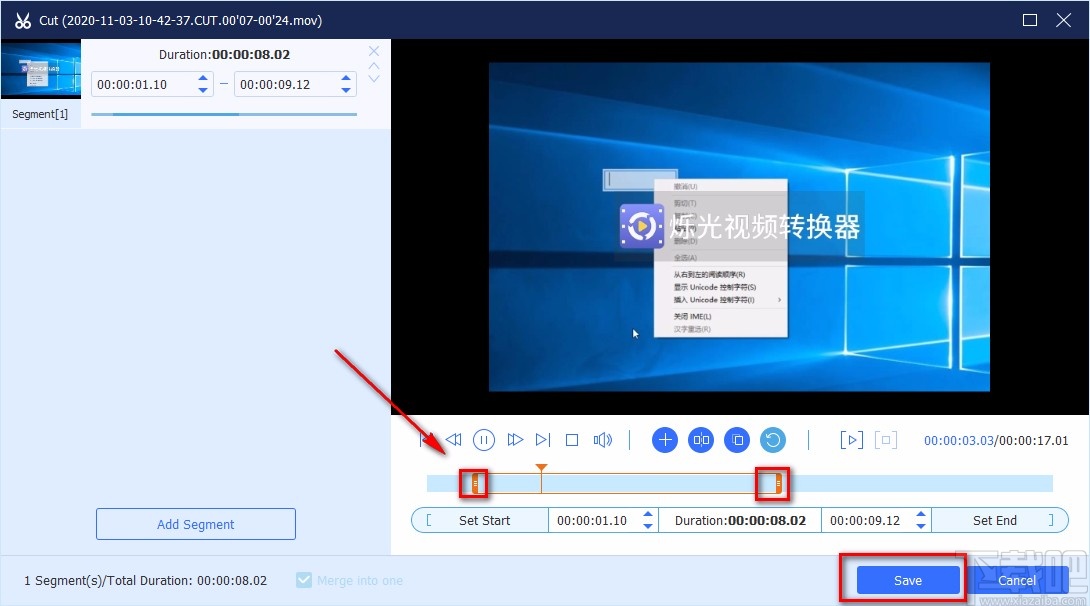
Task: Collapse segment panel using up chevron
Action: 373,66
